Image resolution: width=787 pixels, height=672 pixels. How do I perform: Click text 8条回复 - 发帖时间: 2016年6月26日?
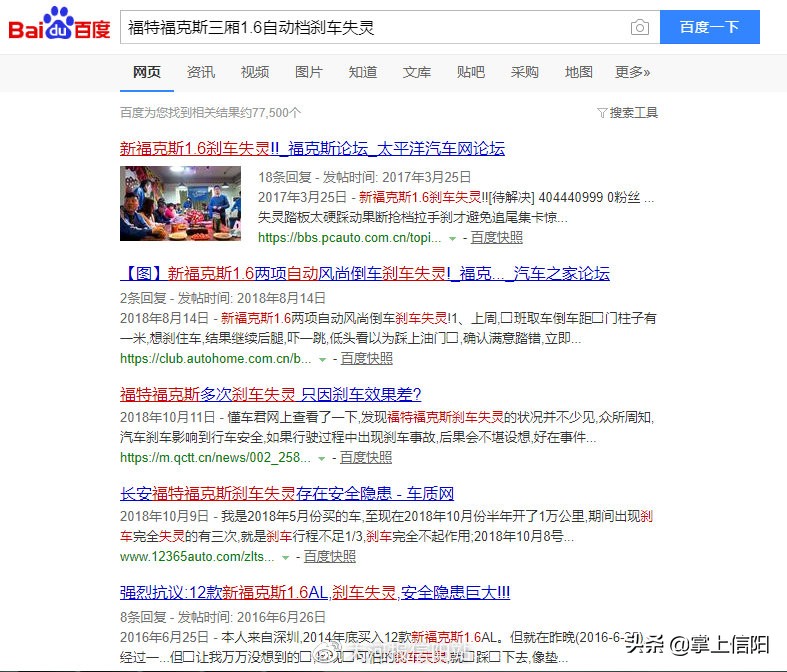click(223, 617)
